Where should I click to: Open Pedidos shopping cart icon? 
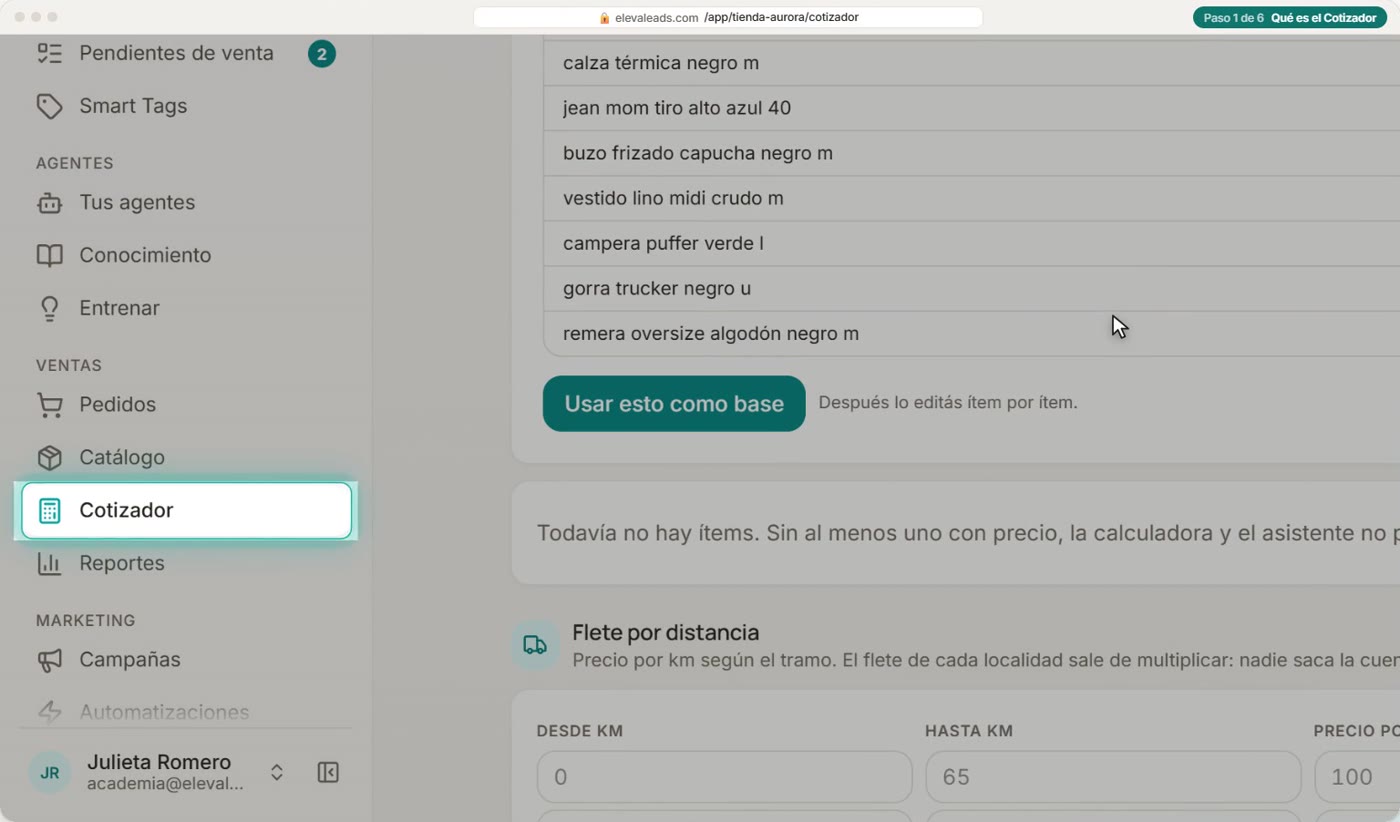tap(49, 404)
